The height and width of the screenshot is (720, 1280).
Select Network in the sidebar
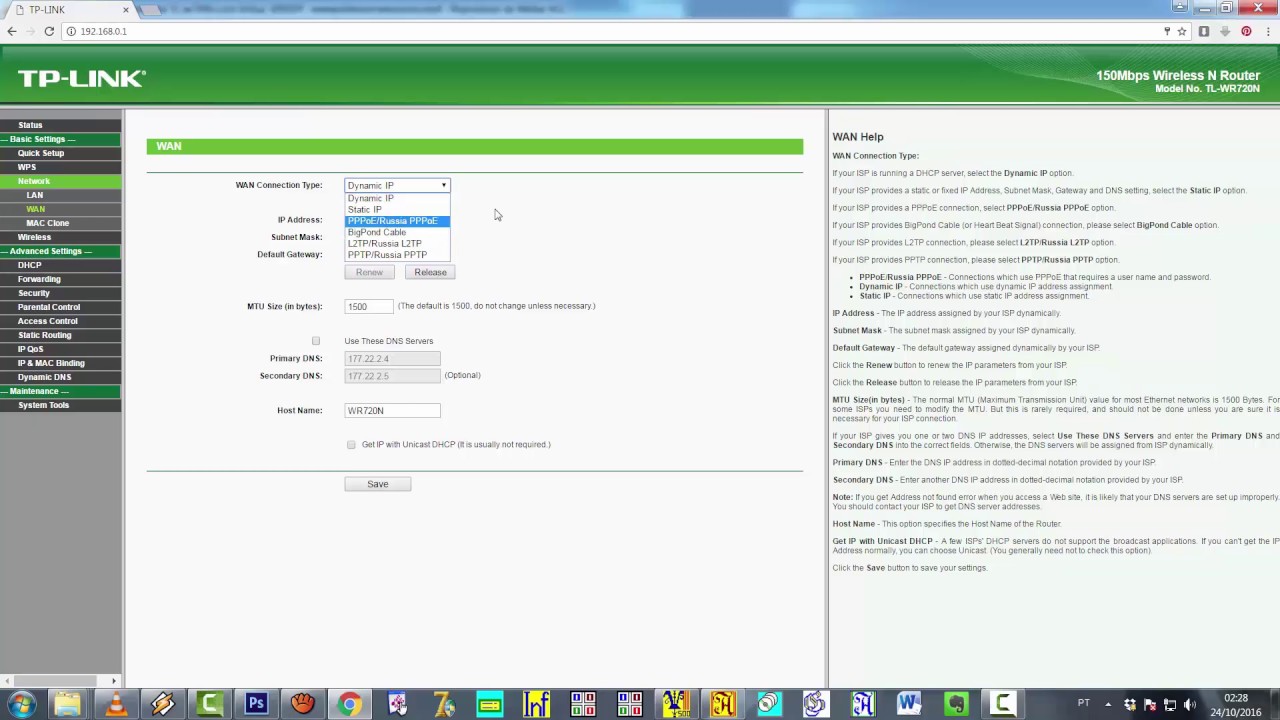click(34, 181)
